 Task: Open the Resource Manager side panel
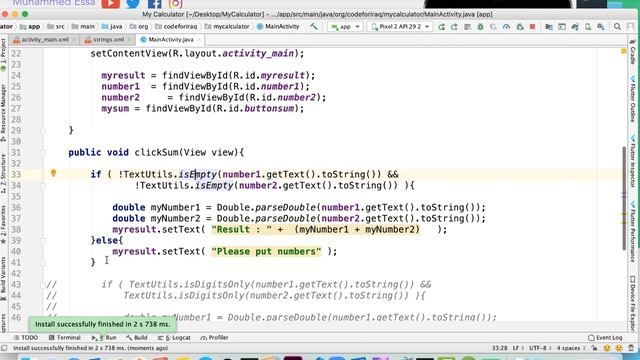(x=4, y=113)
